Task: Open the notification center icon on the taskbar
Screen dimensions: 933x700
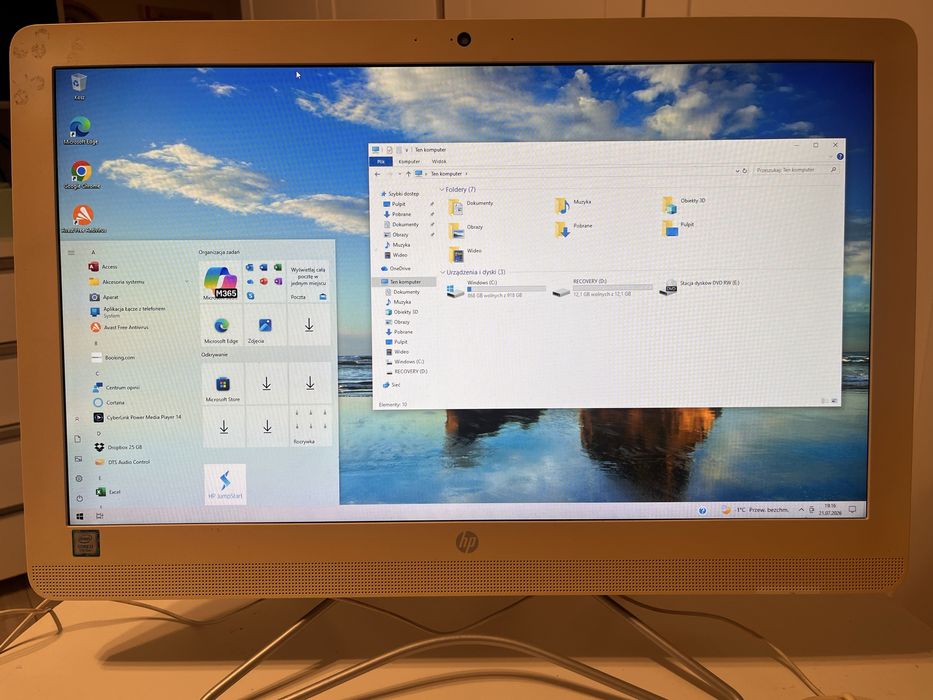Action: 852,510
